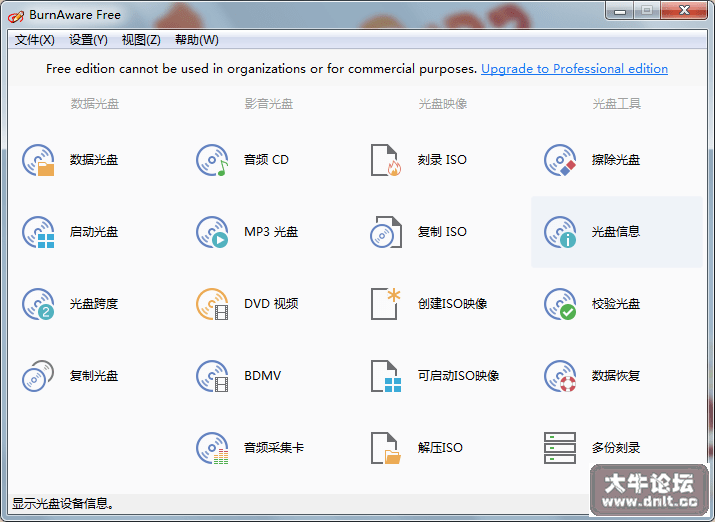Screen dimensions: 715x522
Task: Click the 校验光盘 verify disc icon
Action: tap(560, 304)
